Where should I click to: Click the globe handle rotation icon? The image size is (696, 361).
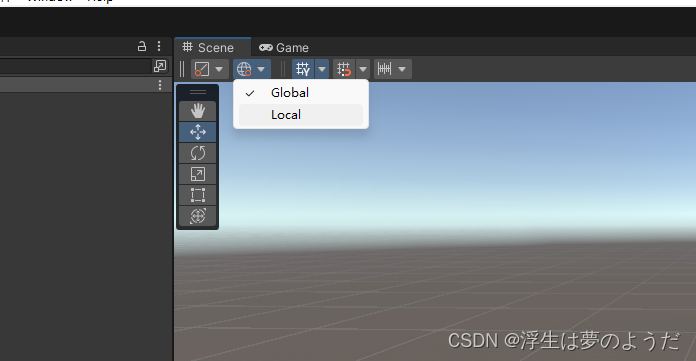244,69
